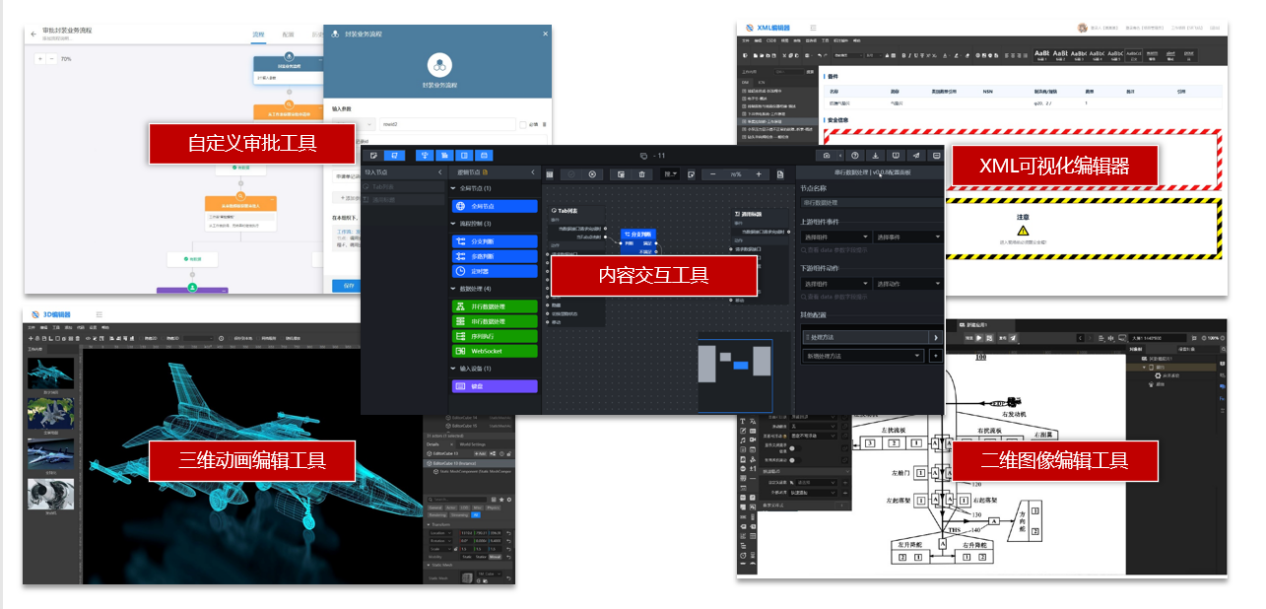Select the 多路判断 node button

[494, 256]
